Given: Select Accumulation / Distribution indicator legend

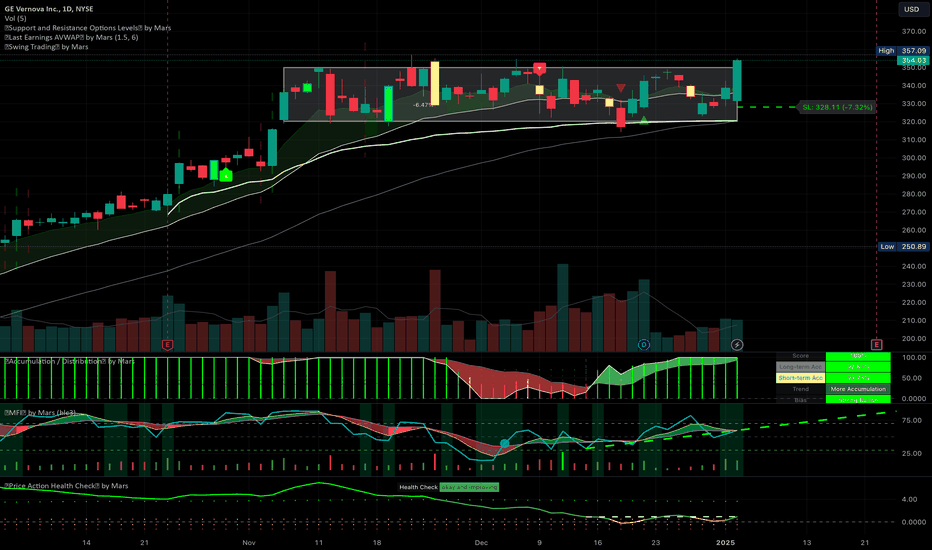Looking at the screenshot, I should tap(70, 362).
